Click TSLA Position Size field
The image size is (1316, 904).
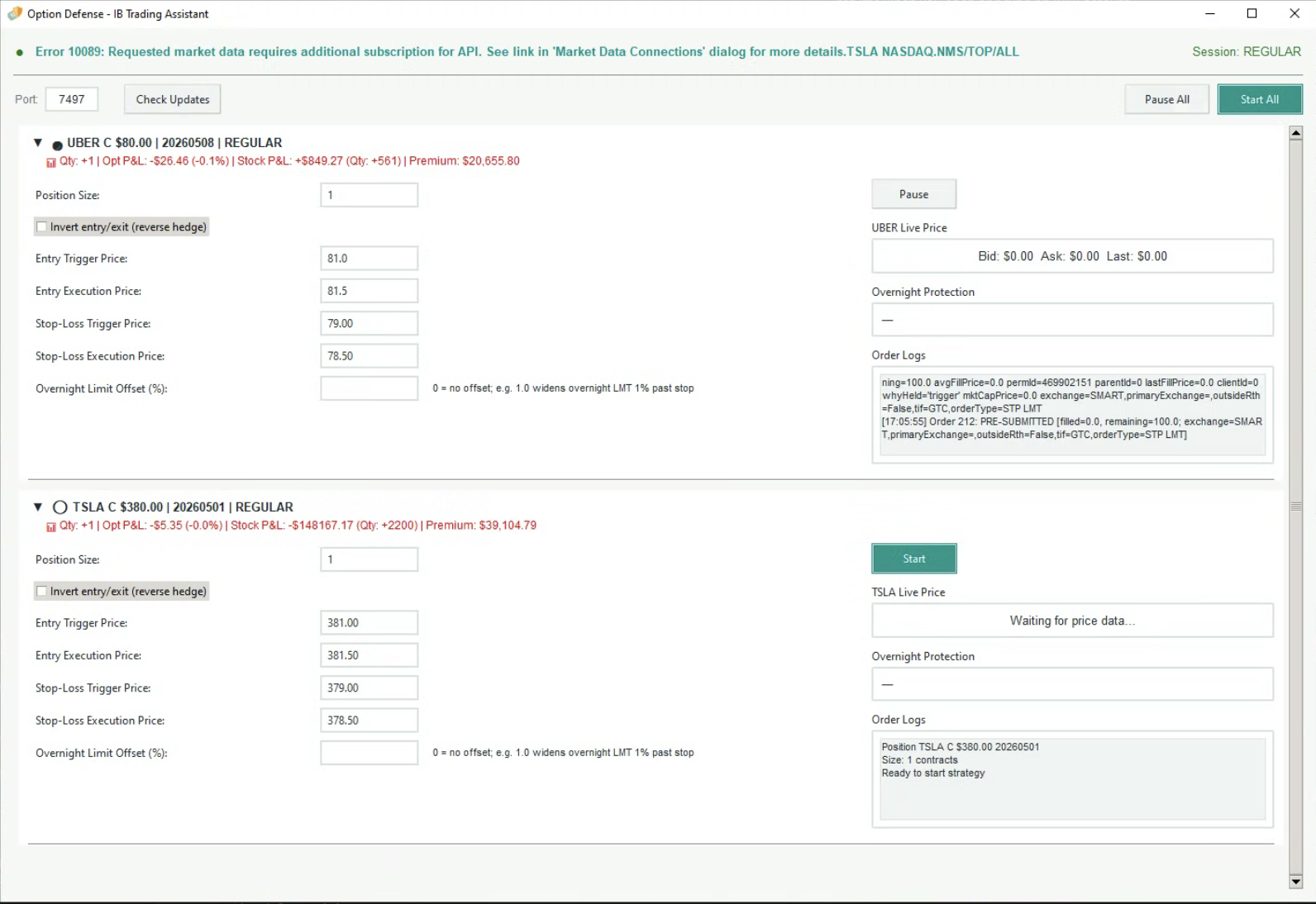tap(369, 559)
